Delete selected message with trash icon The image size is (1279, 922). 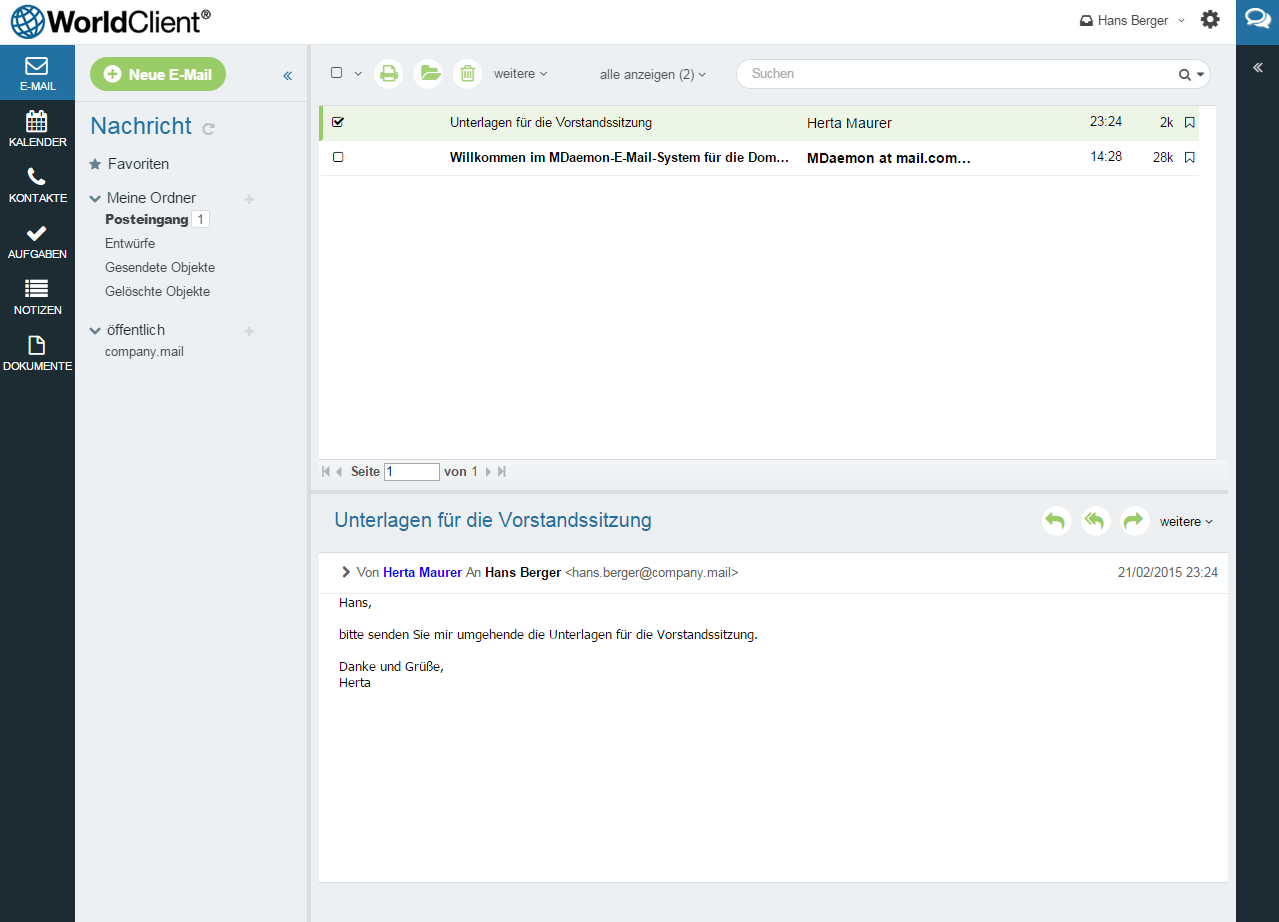coord(467,73)
